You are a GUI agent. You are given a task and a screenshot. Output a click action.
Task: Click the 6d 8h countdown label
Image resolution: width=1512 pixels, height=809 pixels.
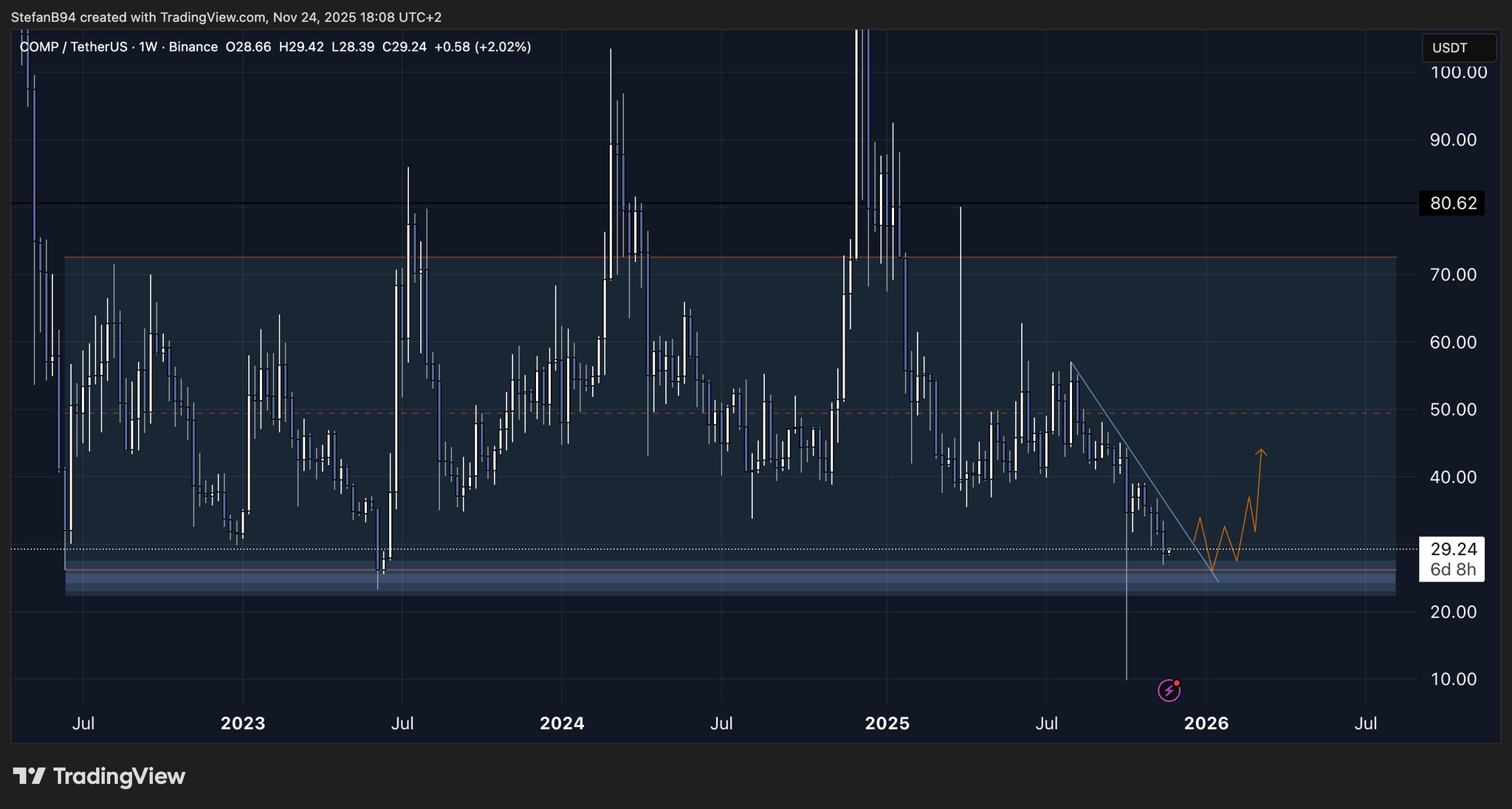1452,570
